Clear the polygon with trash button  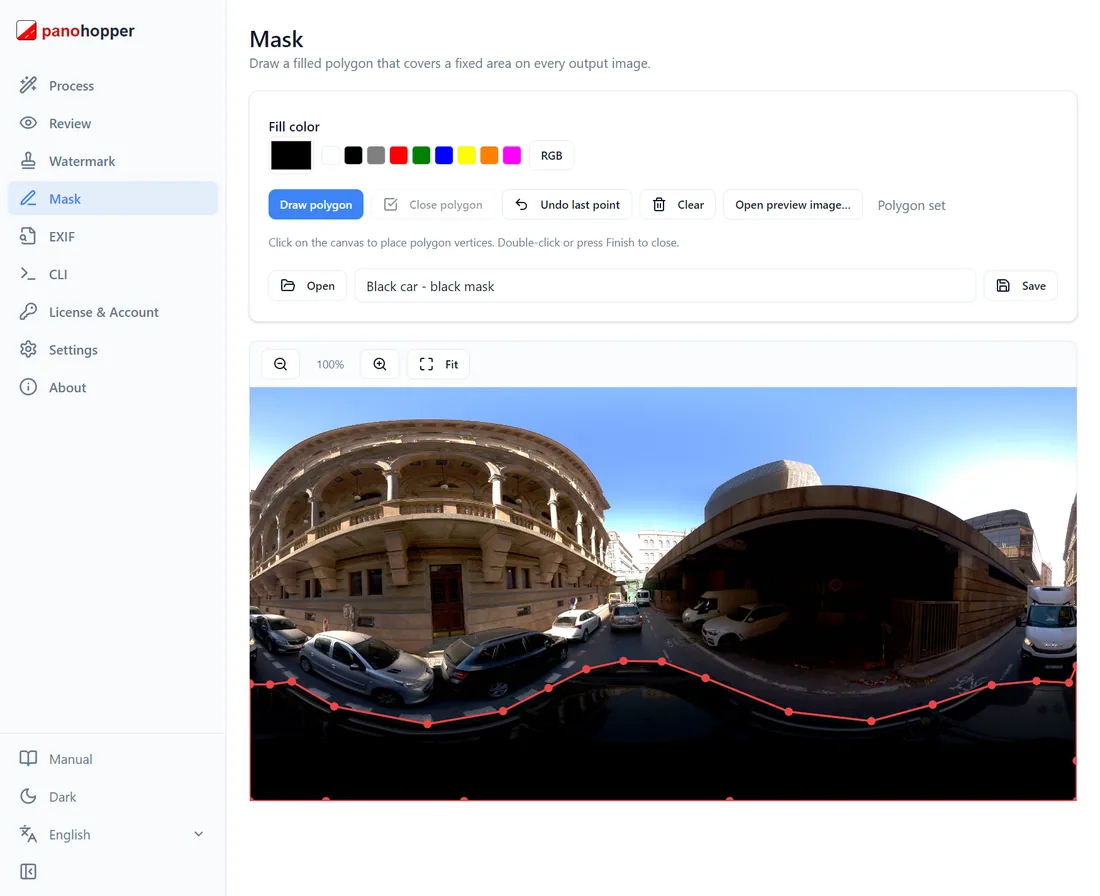click(x=678, y=204)
